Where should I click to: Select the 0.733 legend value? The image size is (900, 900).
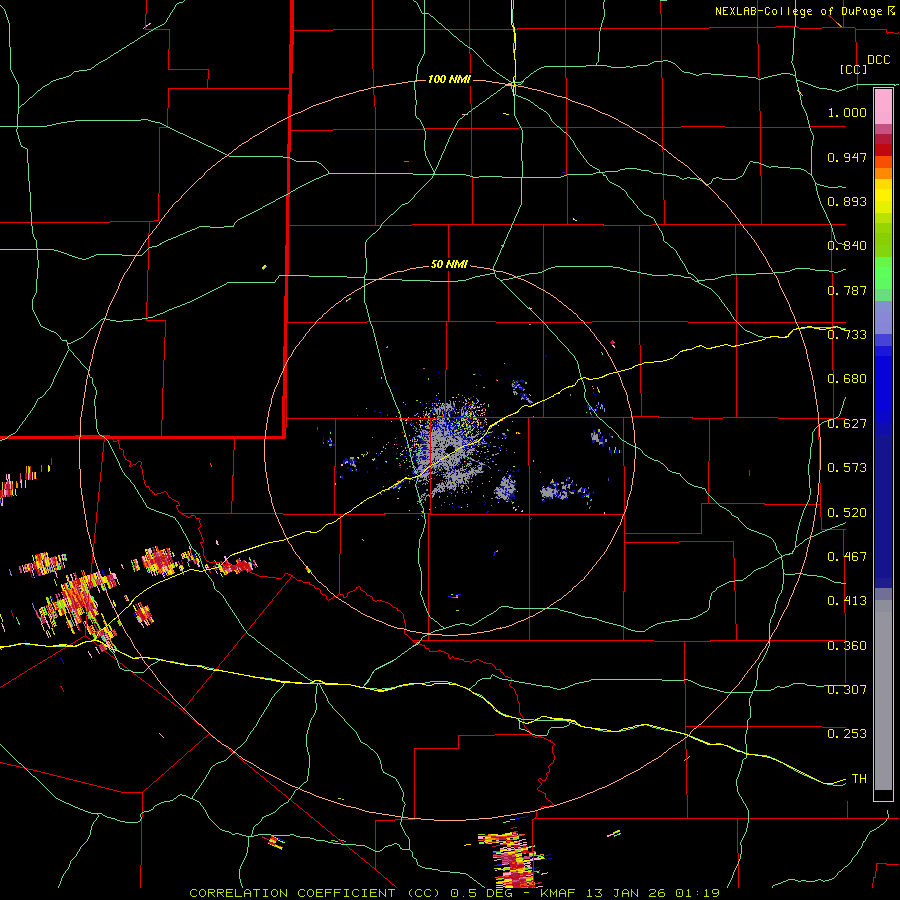(847, 335)
